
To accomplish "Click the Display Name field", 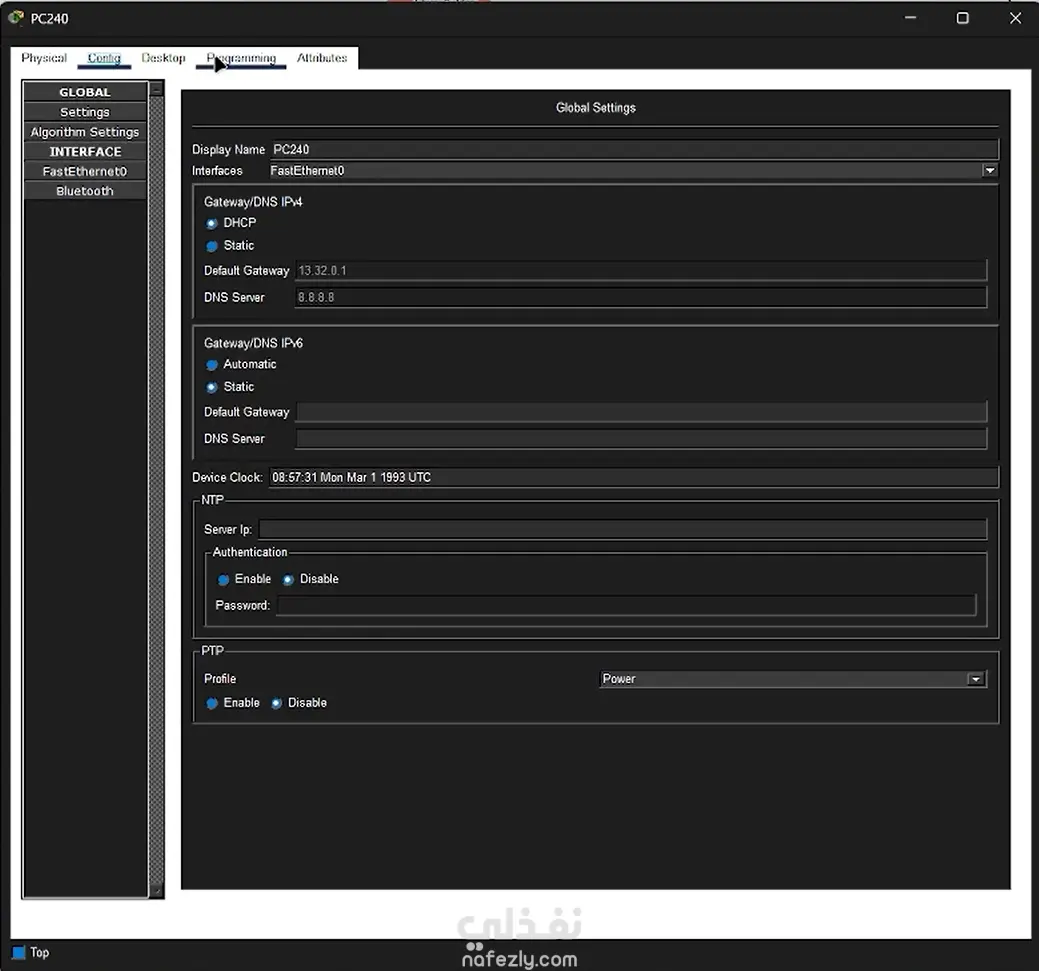I will point(634,149).
